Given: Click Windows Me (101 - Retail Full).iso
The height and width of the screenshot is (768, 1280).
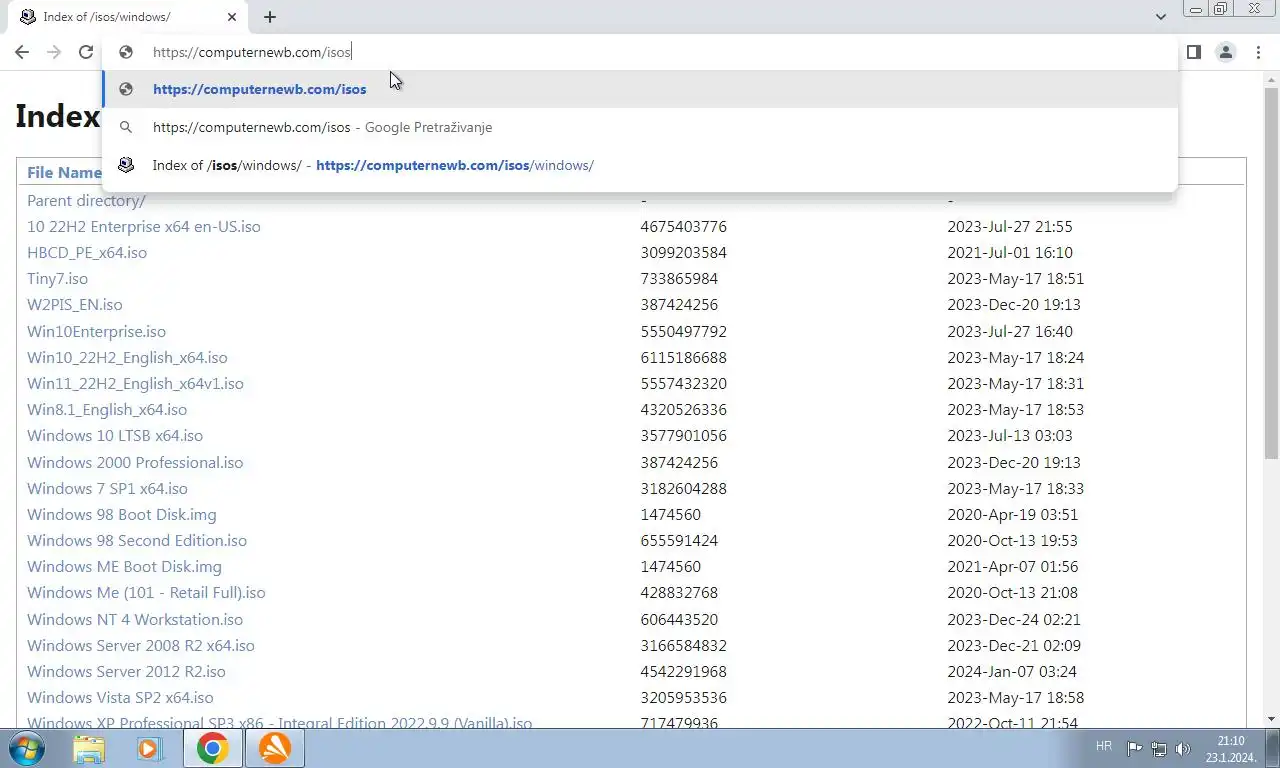Looking at the screenshot, I should pyautogui.click(x=146, y=592).
